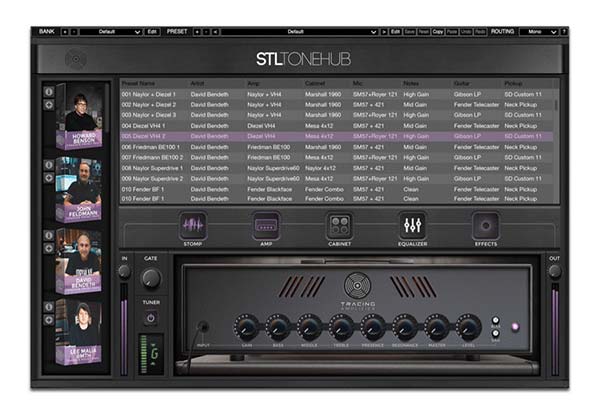Select highlighted preset '005 Diezel VH4 2'
Screen dimensions: 600x420
[337, 136]
